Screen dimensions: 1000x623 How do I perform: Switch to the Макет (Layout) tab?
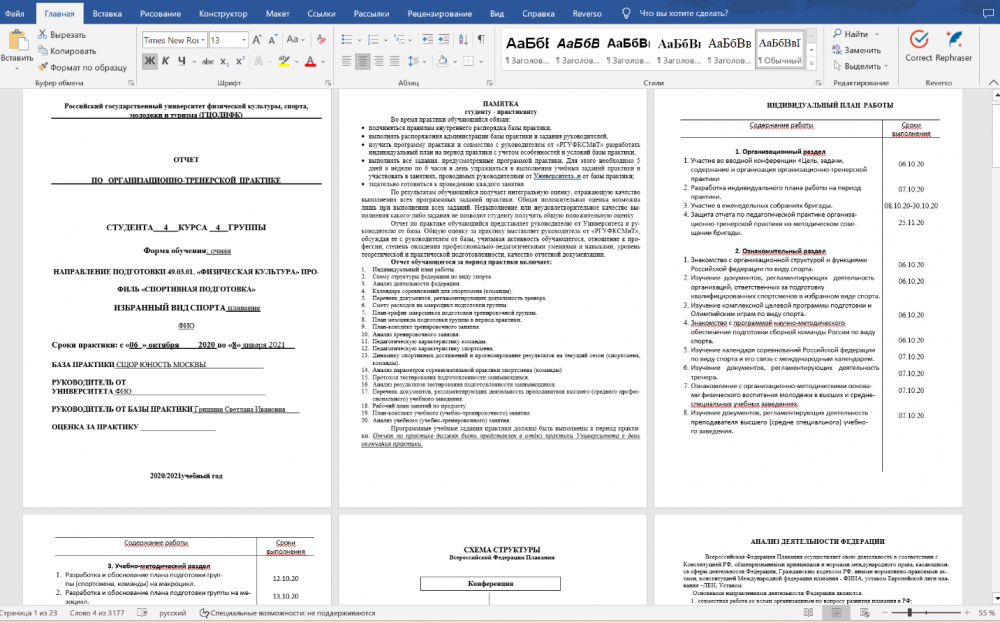click(x=277, y=13)
